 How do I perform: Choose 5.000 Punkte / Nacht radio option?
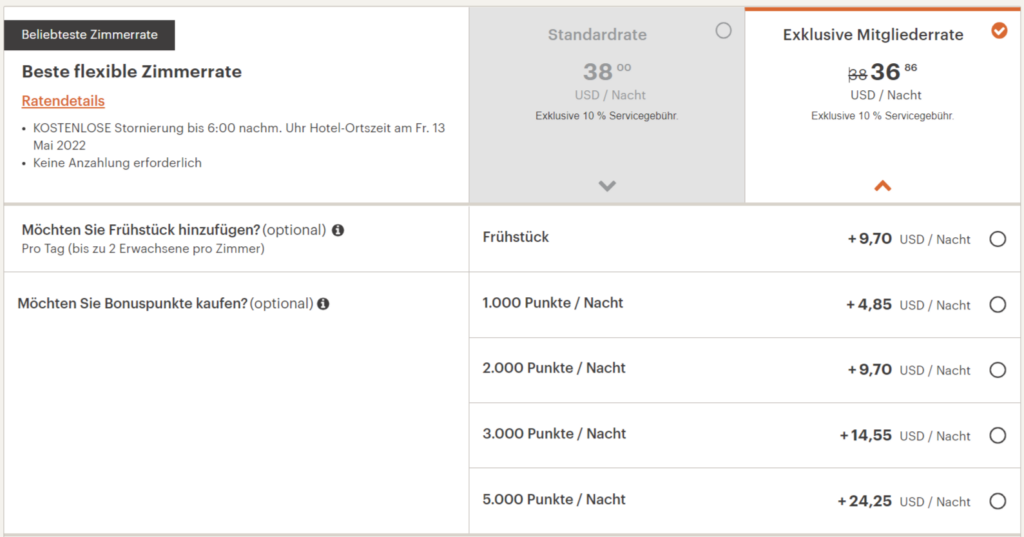[997, 501]
